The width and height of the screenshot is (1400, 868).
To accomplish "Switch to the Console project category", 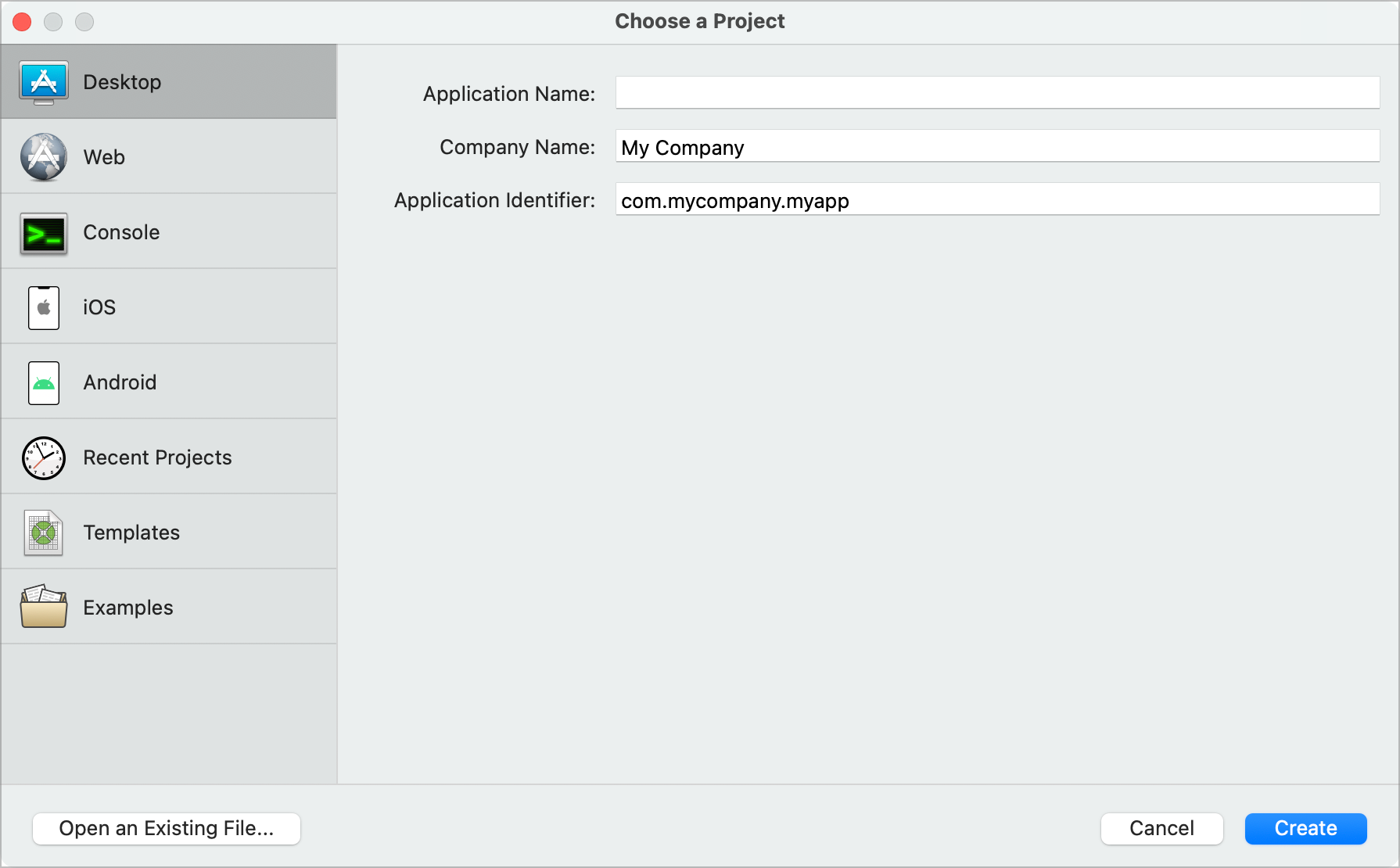I will [x=121, y=232].
